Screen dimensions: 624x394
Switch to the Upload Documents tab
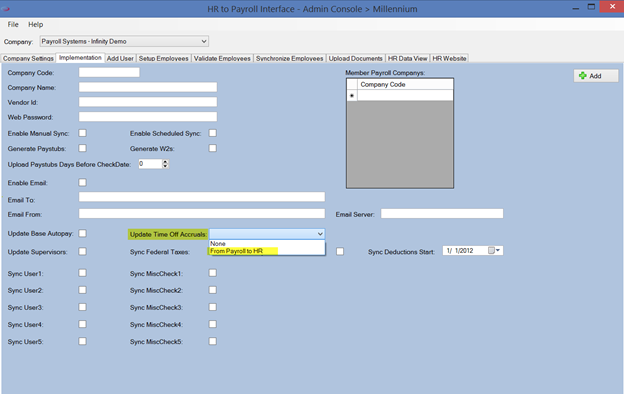pyautogui.click(x=355, y=59)
